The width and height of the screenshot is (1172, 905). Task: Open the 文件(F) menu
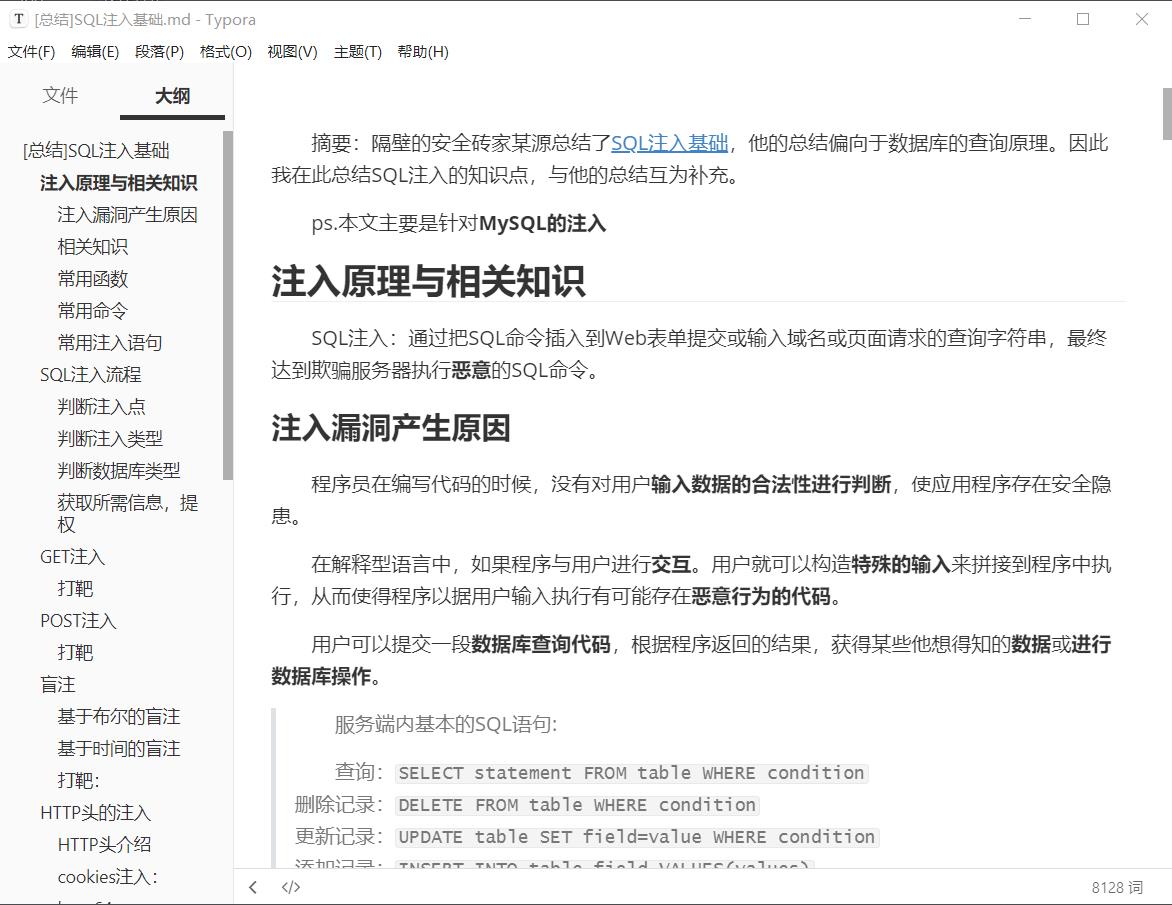click(x=31, y=52)
